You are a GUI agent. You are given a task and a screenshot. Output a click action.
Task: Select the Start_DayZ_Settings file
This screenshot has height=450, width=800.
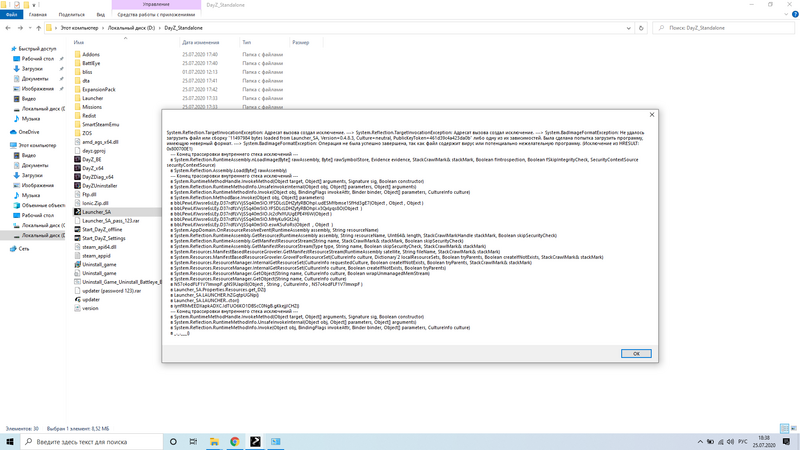tap(104, 238)
